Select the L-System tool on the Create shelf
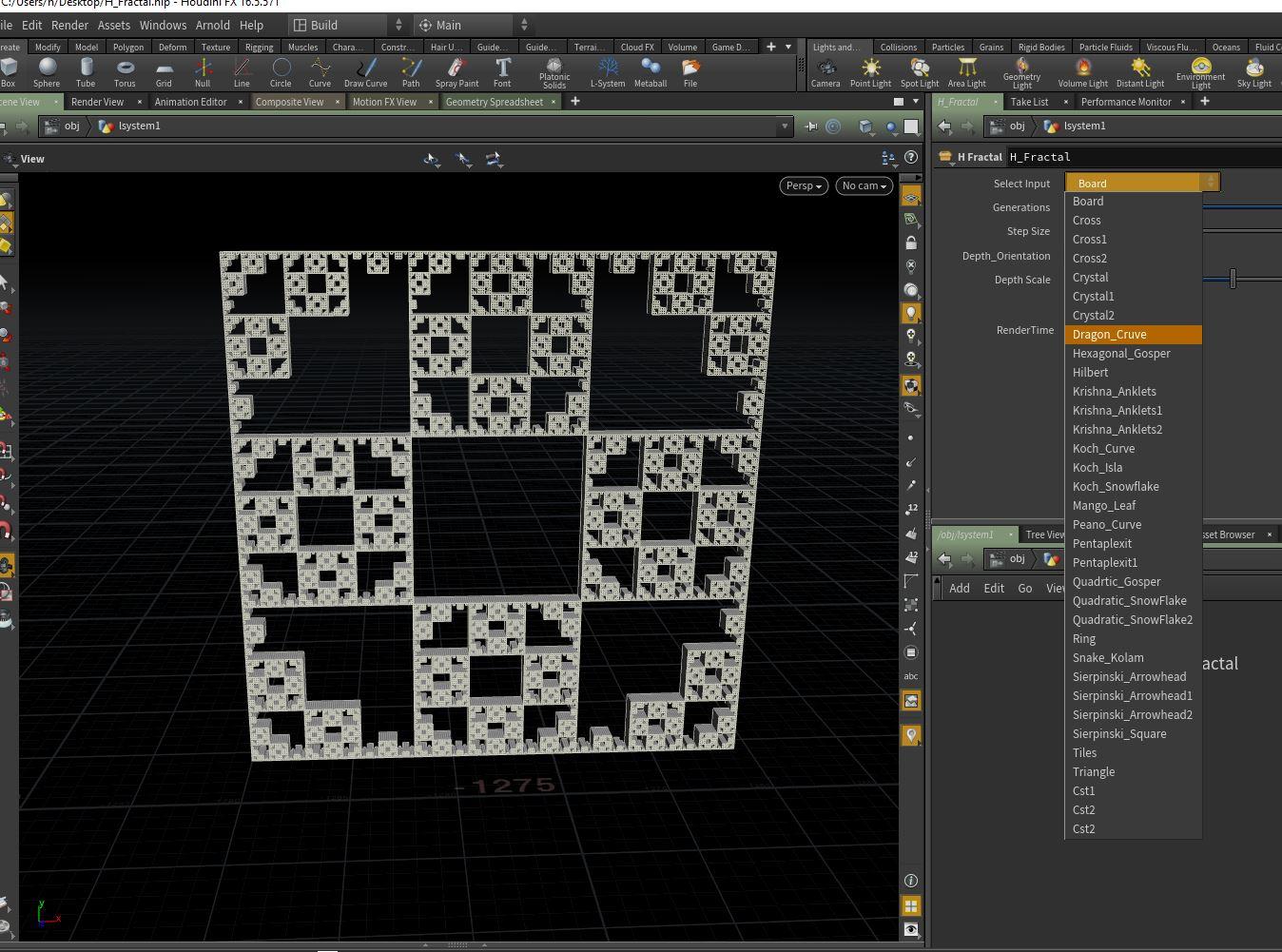The height and width of the screenshot is (952, 1282). coord(607,71)
